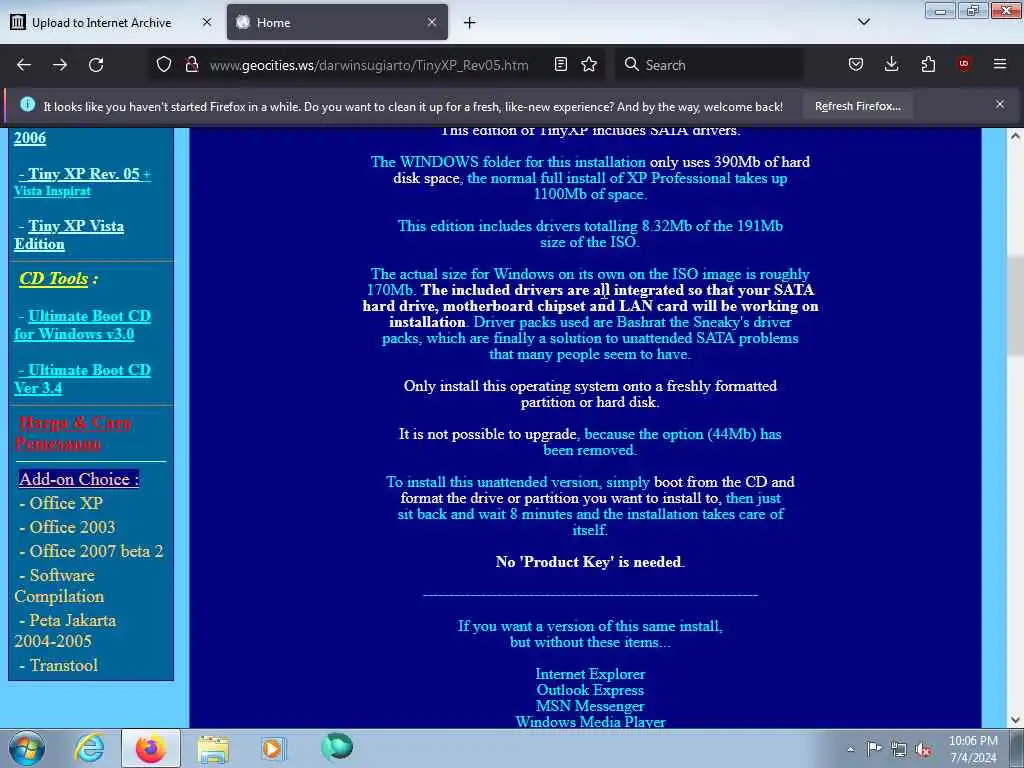Go forward one page
Viewport: 1024px width, 768px height.
tap(60, 65)
